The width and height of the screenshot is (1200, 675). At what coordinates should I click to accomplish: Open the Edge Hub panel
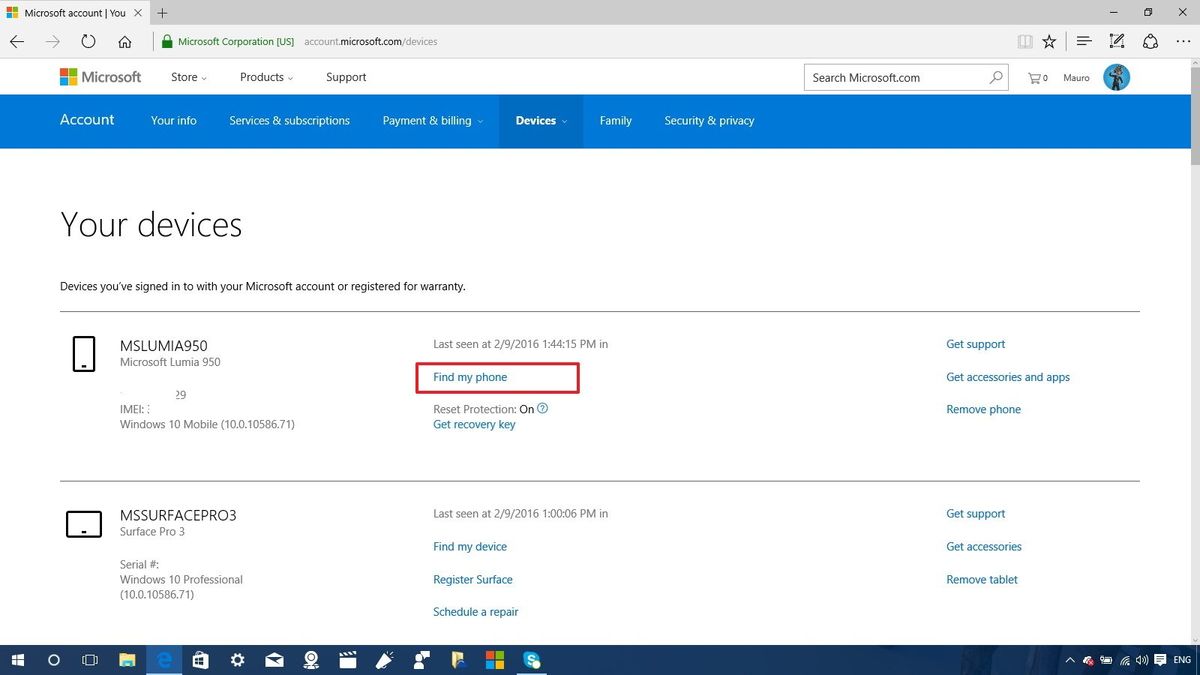point(1084,41)
